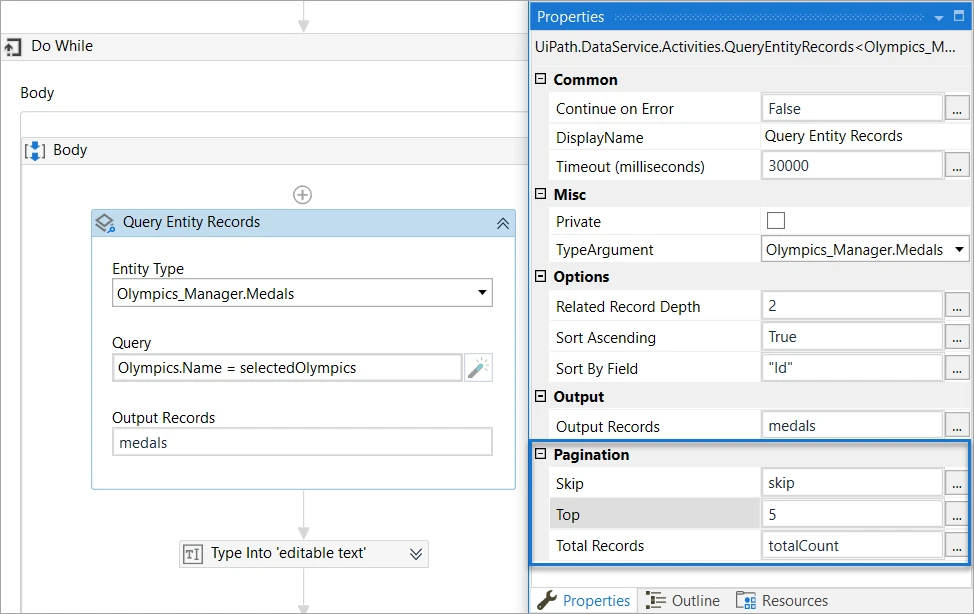
Task: Switch to the Properties tab
Action: 584,600
